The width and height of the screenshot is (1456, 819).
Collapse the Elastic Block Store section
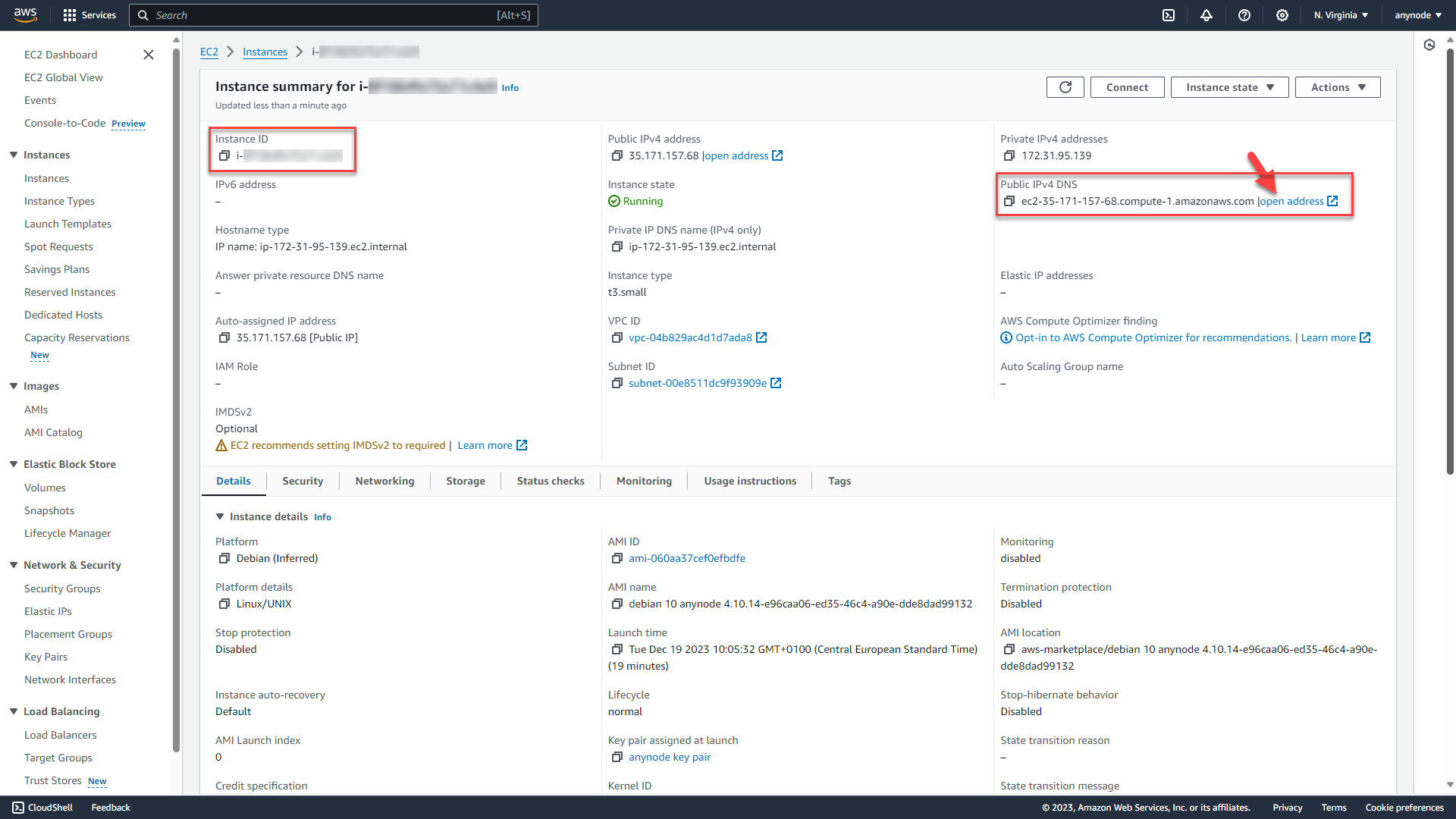(x=14, y=464)
